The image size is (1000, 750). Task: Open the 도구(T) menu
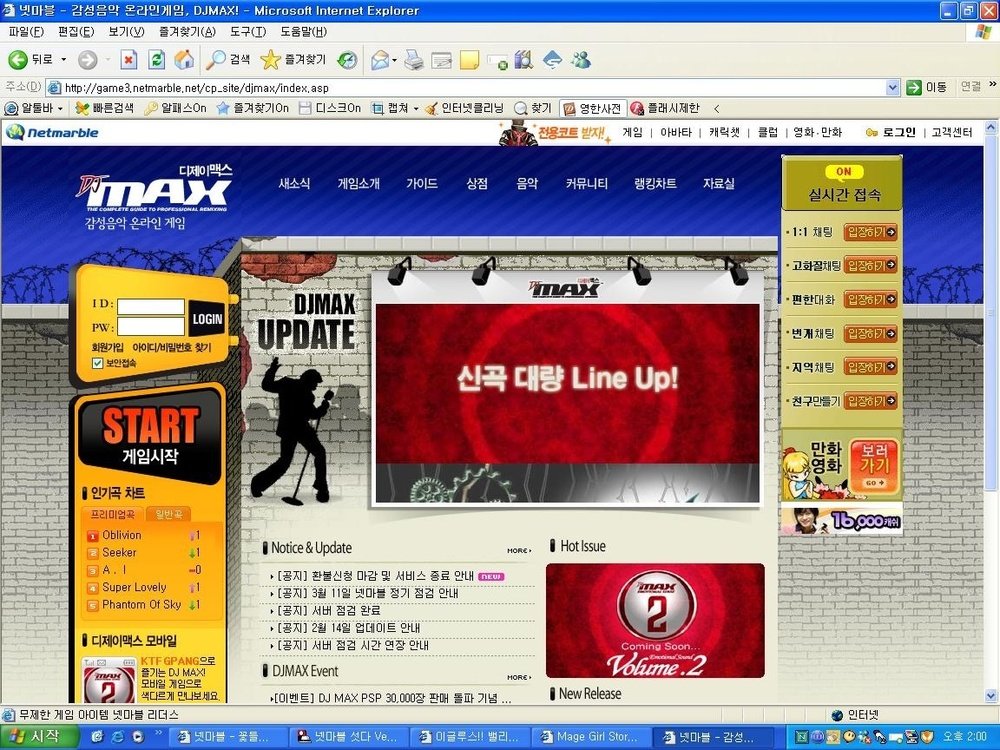250,32
